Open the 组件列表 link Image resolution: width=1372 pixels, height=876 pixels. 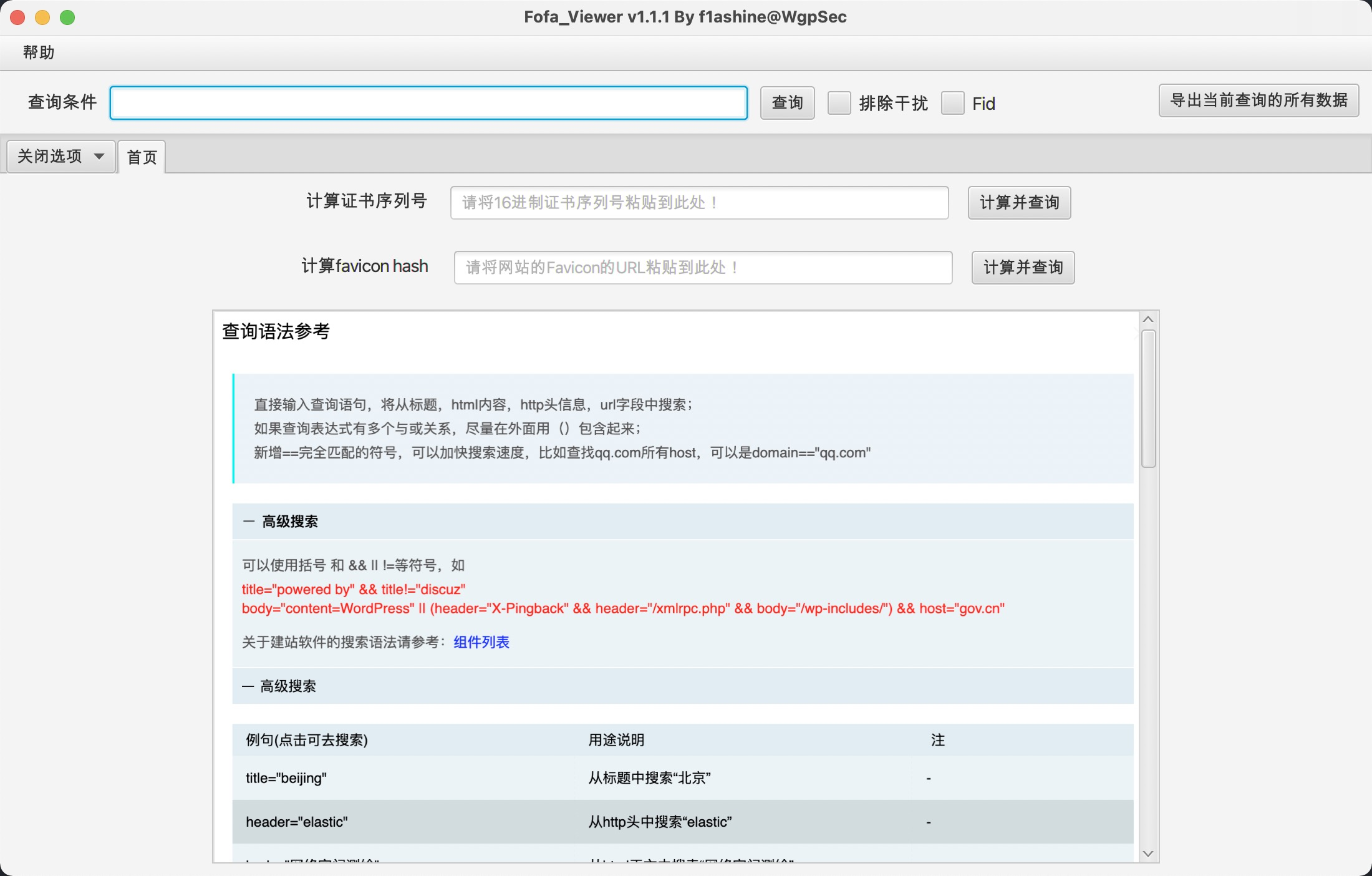480,642
